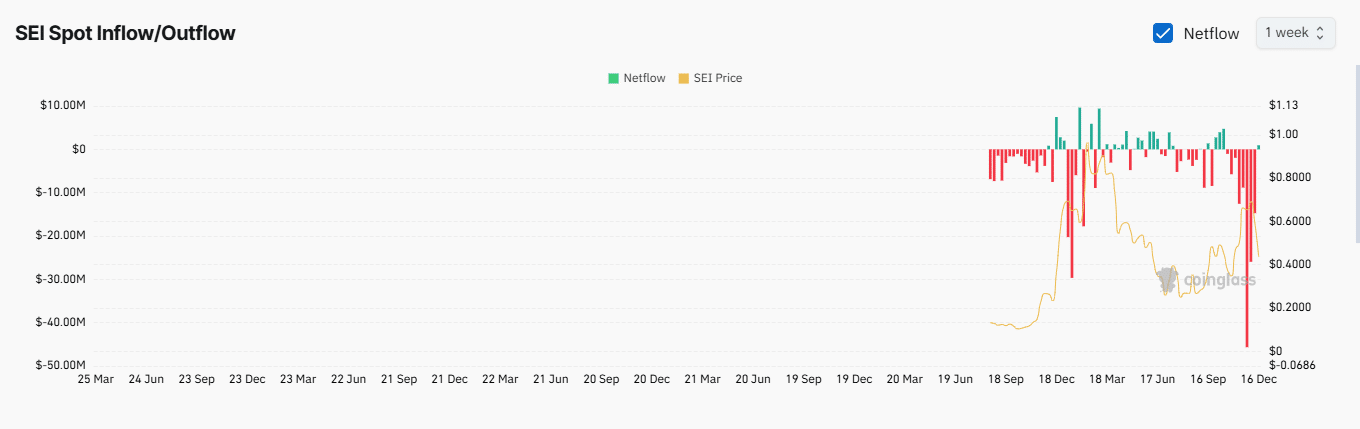Open the 1 week timeframe dropdown

[x=1295, y=33]
